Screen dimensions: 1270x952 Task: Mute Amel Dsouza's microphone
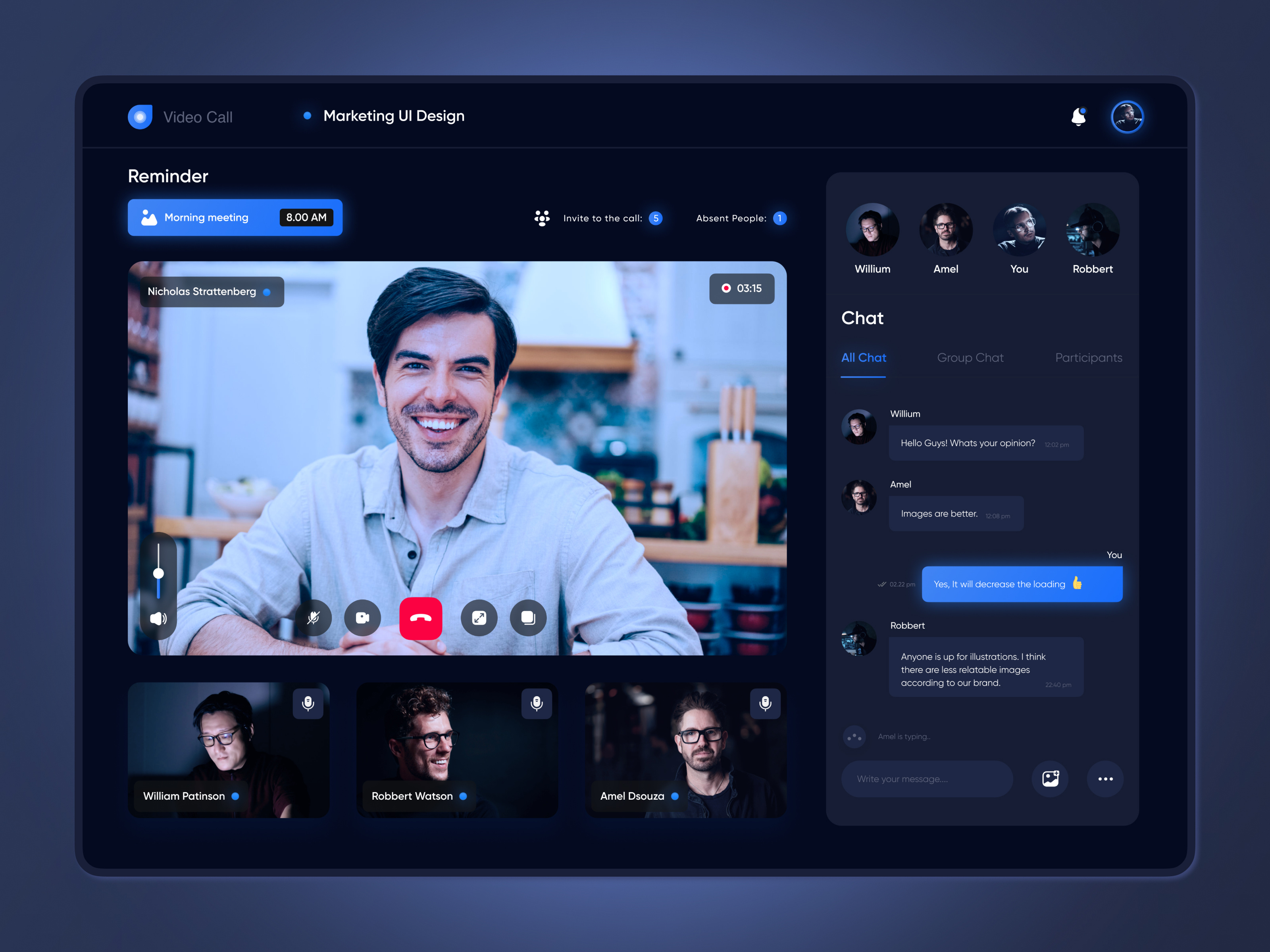coord(765,704)
